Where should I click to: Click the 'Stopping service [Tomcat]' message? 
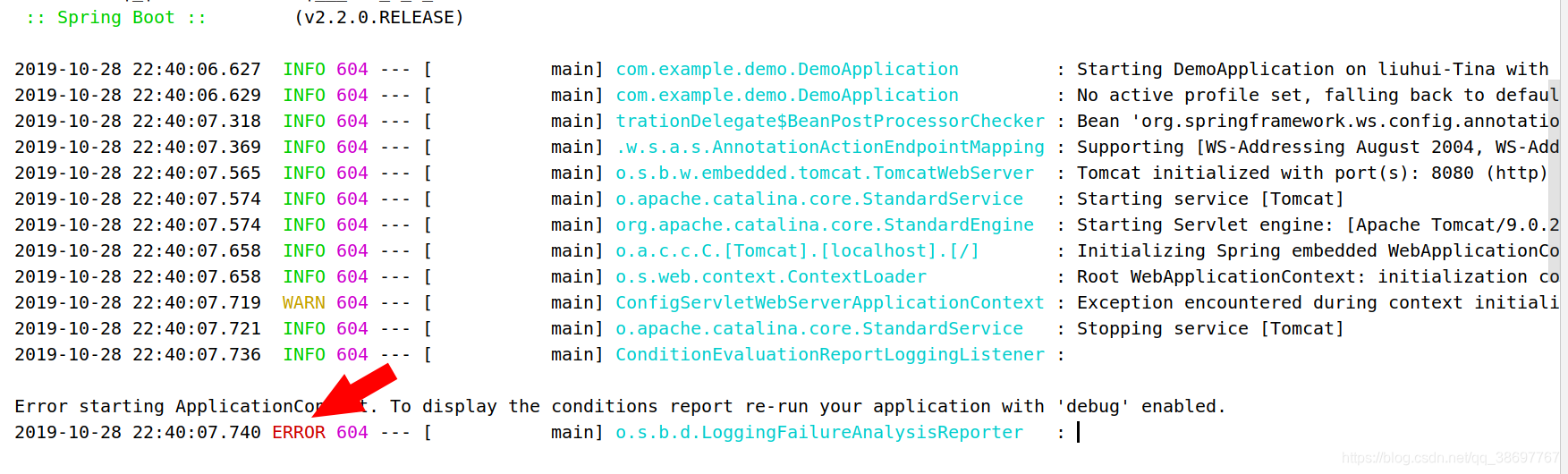1210,329
